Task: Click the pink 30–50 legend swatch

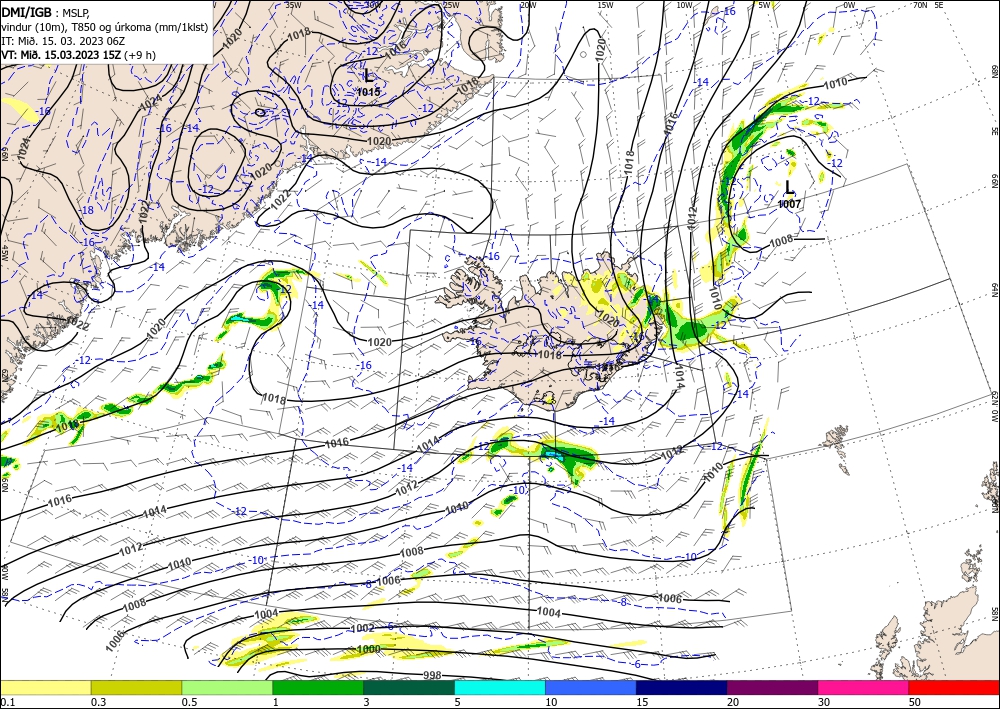Action: [864, 687]
